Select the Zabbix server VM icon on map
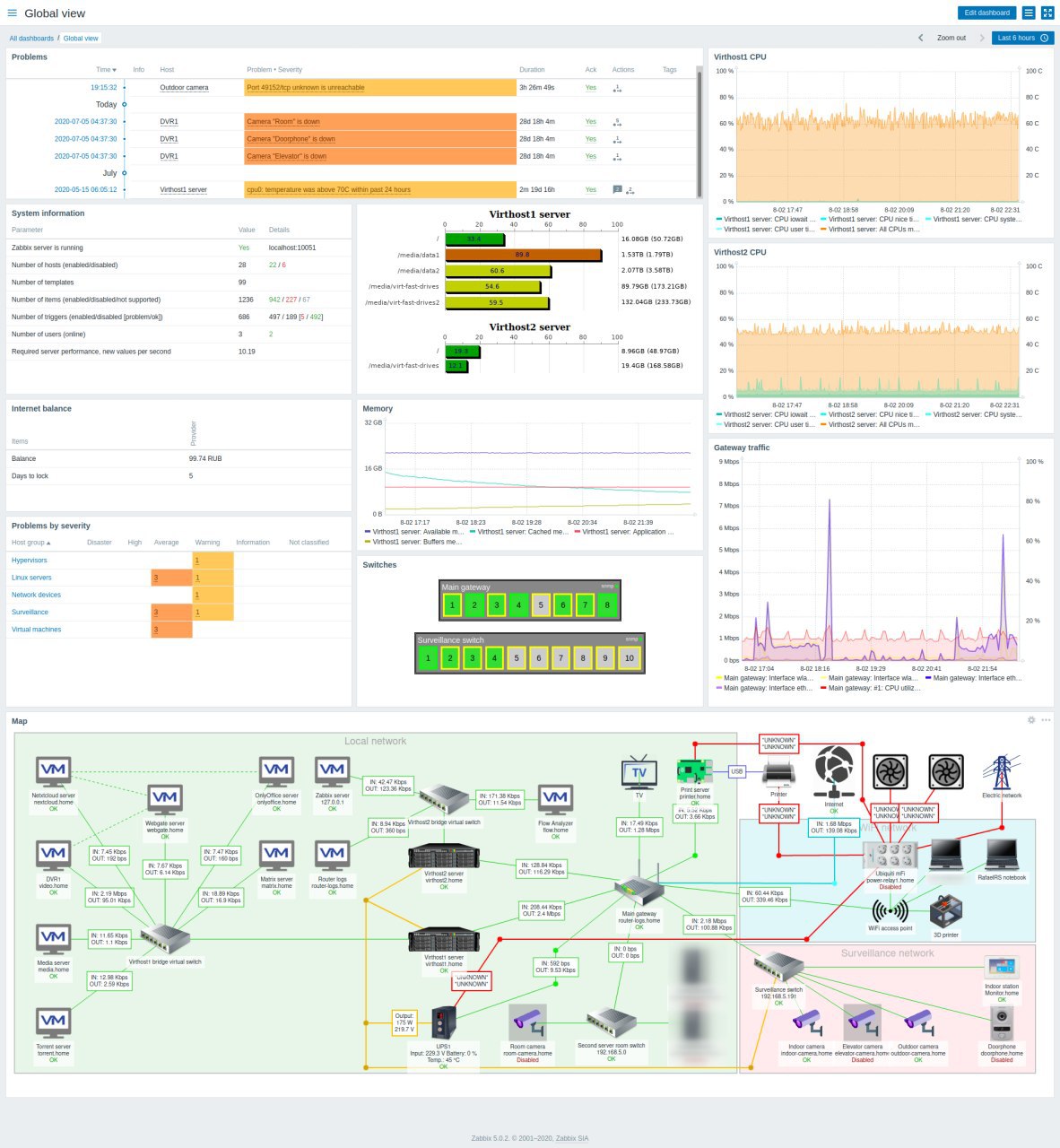The image size is (1060, 1148). [333, 772]
